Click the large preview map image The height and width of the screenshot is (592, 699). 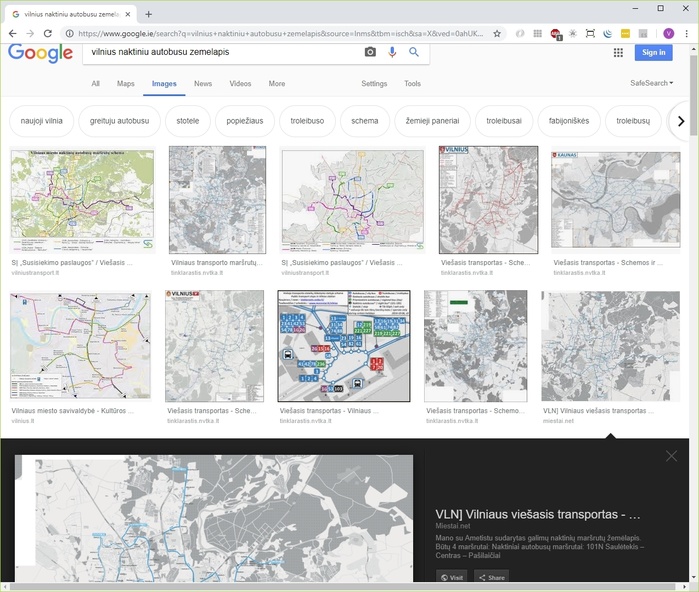(214, 518)
